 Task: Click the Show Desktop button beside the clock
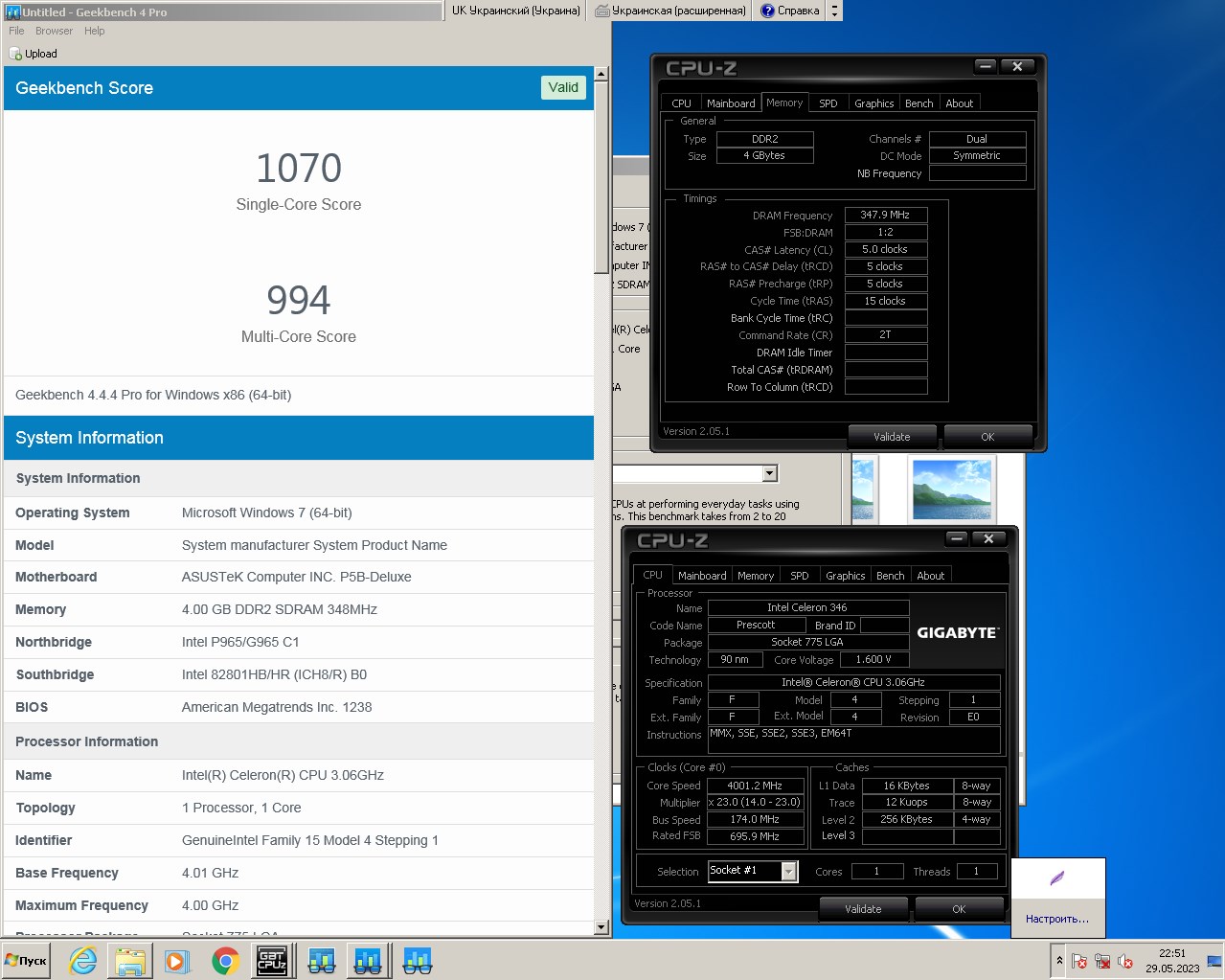tap(1214, 960)
